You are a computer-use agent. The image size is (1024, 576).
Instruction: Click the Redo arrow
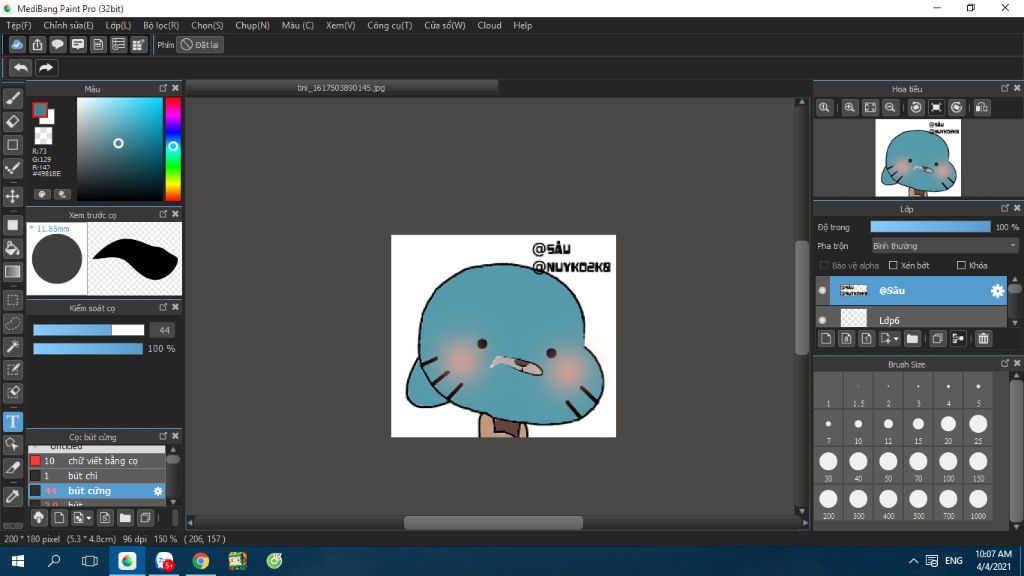[x=46, y=67]
